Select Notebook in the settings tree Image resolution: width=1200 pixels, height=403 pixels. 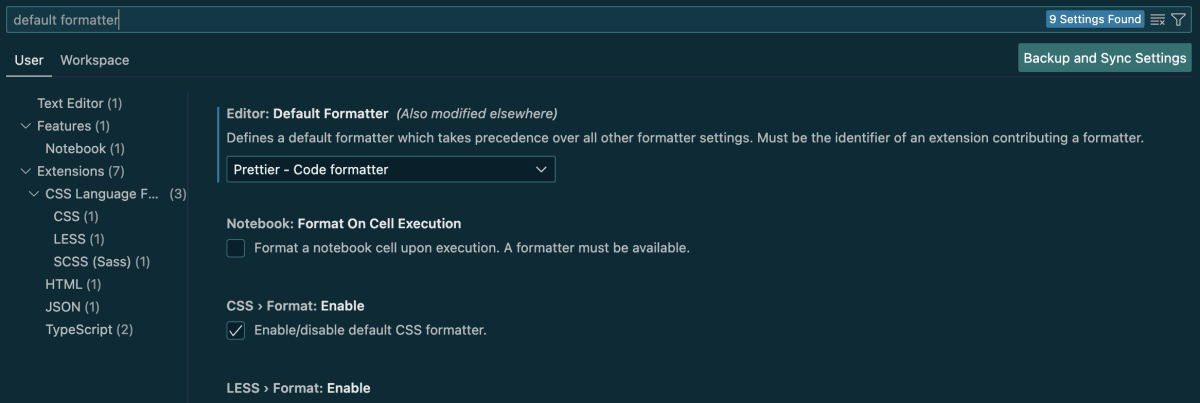(85, 148)
